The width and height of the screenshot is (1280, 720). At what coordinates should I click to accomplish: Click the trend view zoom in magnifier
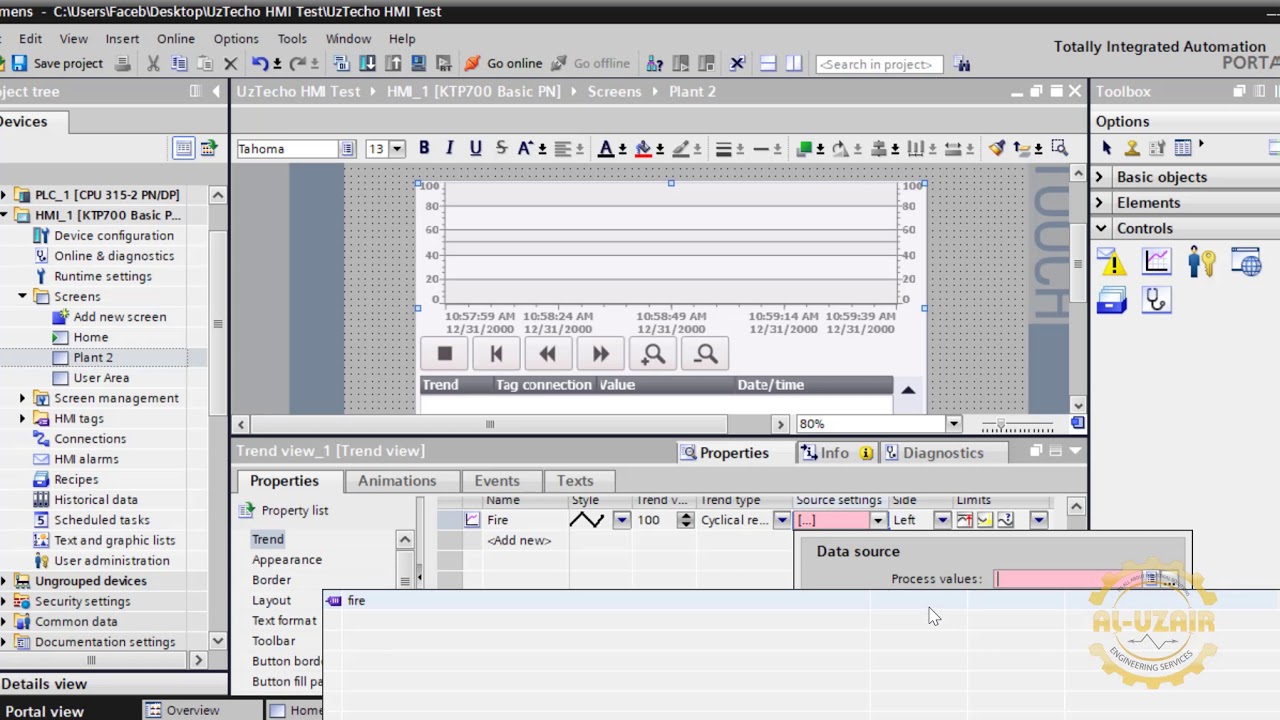[653, 354]
